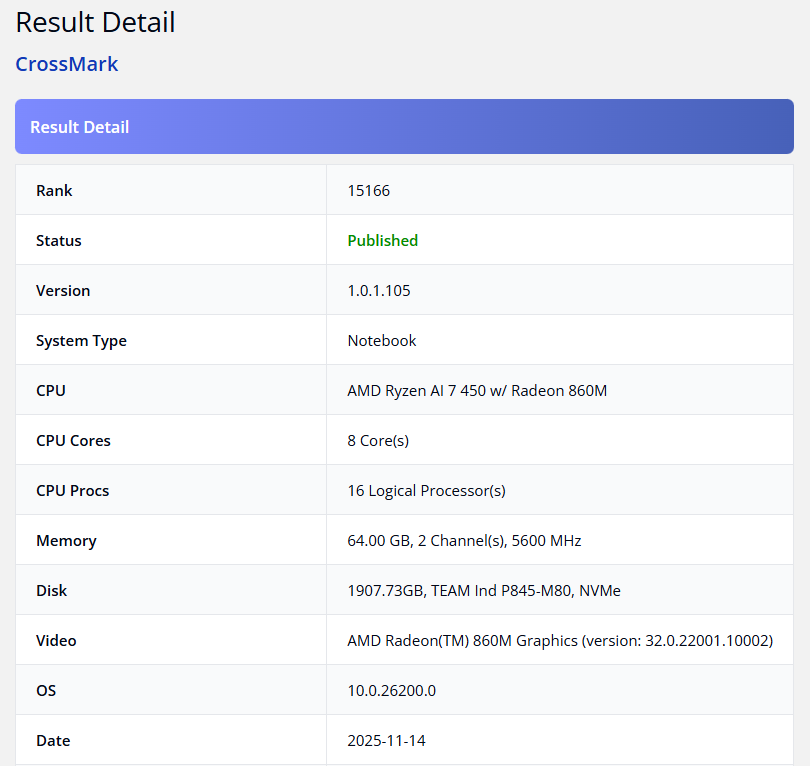The image size is (810, 766).
Task: Click the TEAM Ind P845-M80 disk value
Action: click(x=484, y=590)
